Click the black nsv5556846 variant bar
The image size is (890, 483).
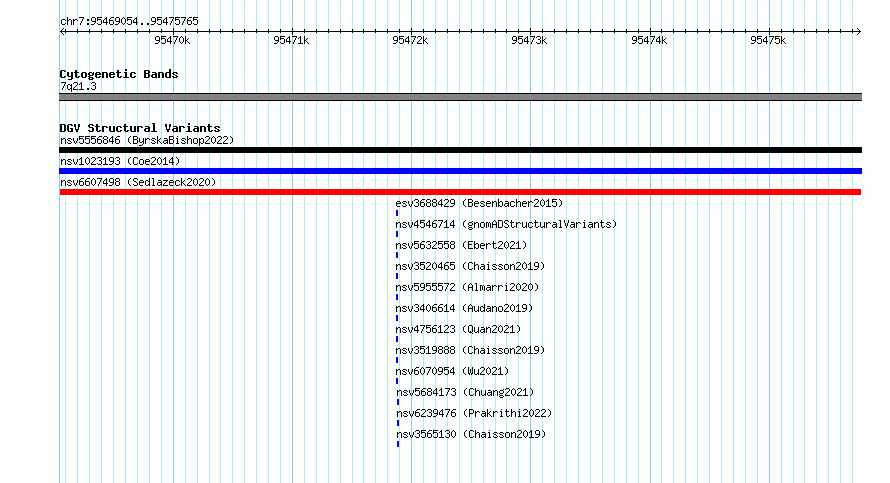(460, 150)
